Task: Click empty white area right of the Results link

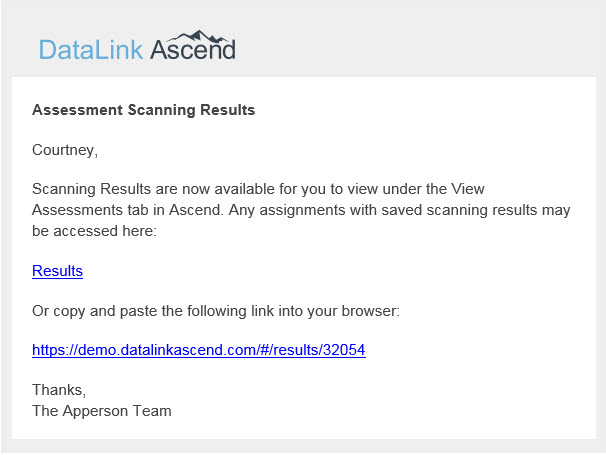Action: 350,271
